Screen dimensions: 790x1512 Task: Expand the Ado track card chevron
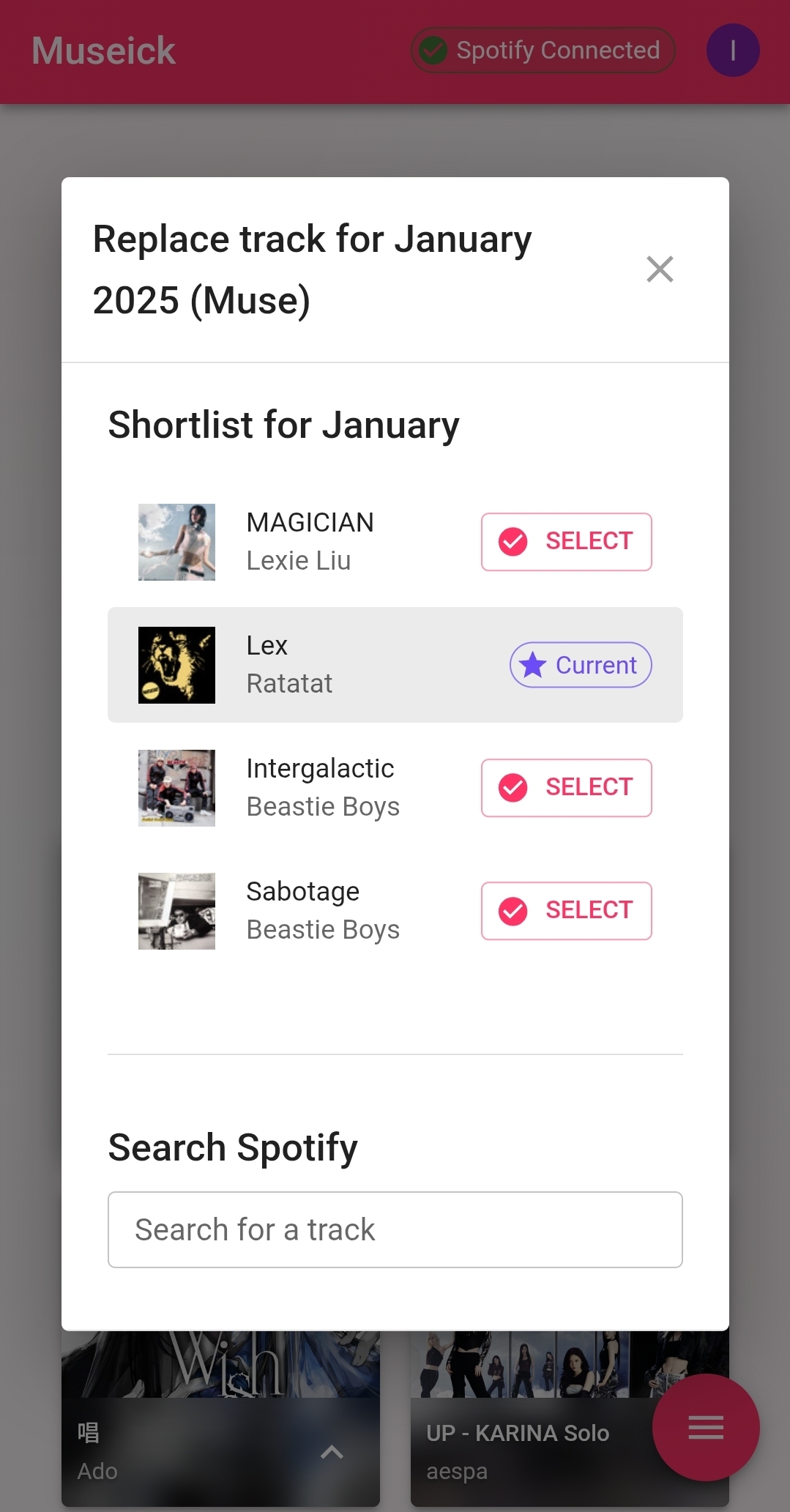(x=332, y=1451)
